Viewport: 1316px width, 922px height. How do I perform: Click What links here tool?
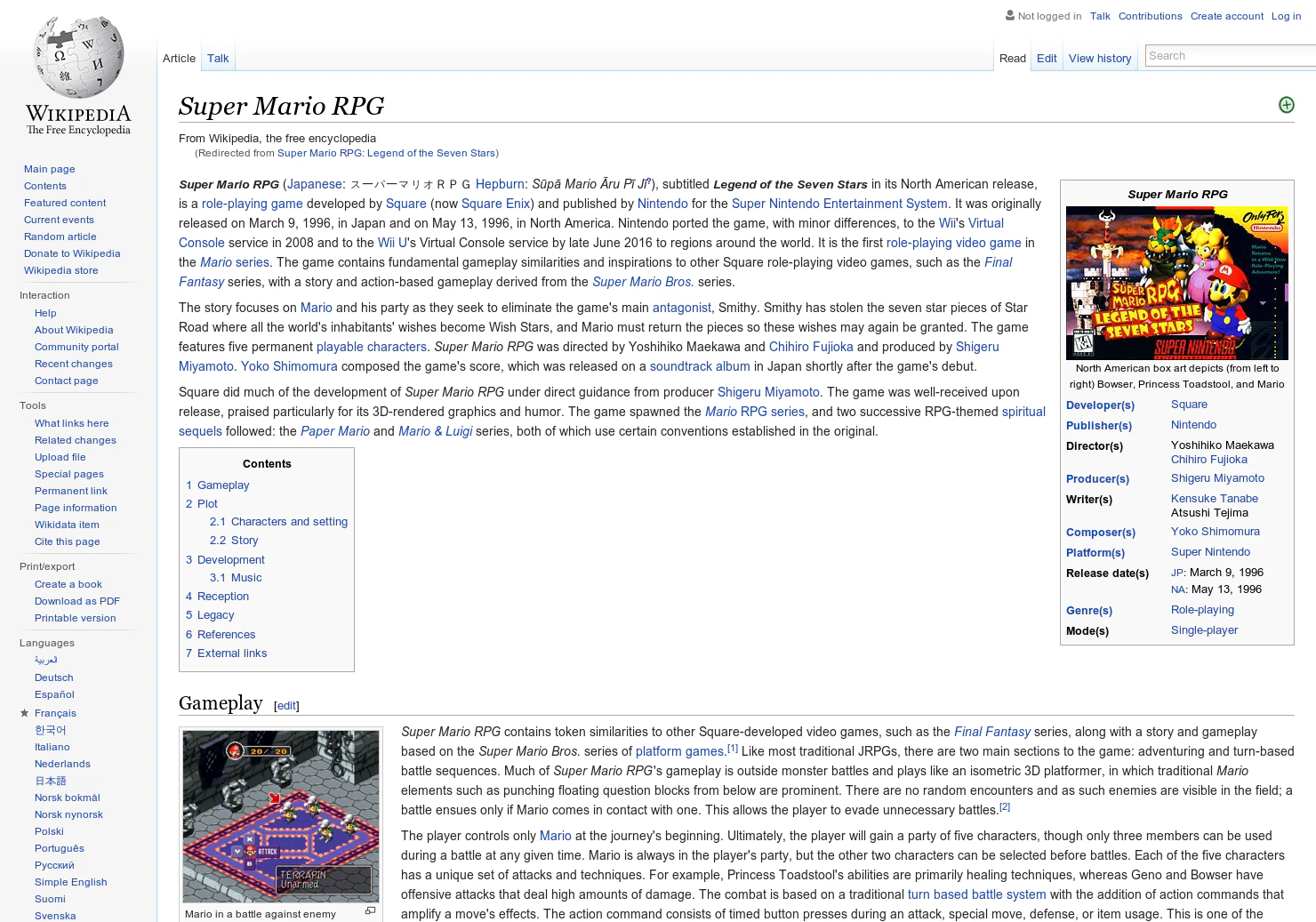[x=71, y=423]
